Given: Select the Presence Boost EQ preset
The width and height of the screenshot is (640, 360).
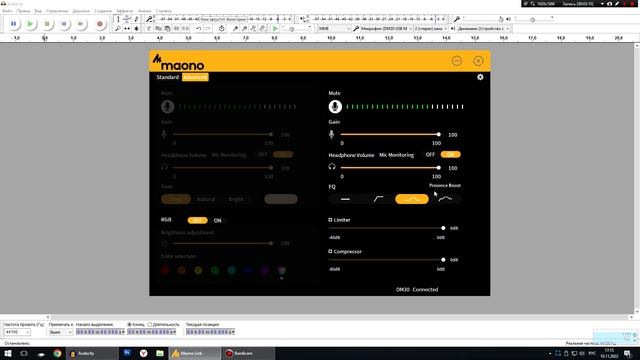Looking at the screenshot, I should (445, 199).
